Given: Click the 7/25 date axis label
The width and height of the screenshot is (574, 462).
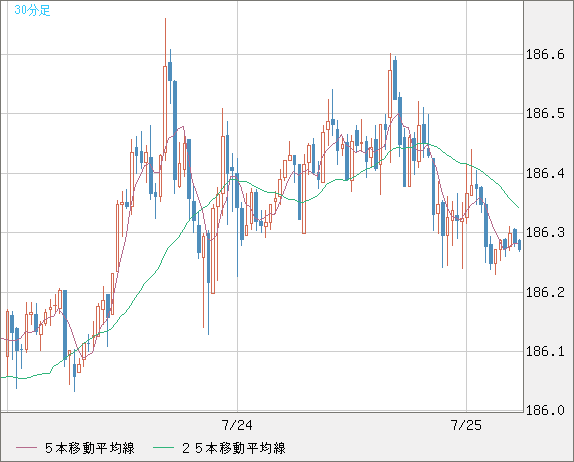Looking at the screenshot, I should point(466,425).
